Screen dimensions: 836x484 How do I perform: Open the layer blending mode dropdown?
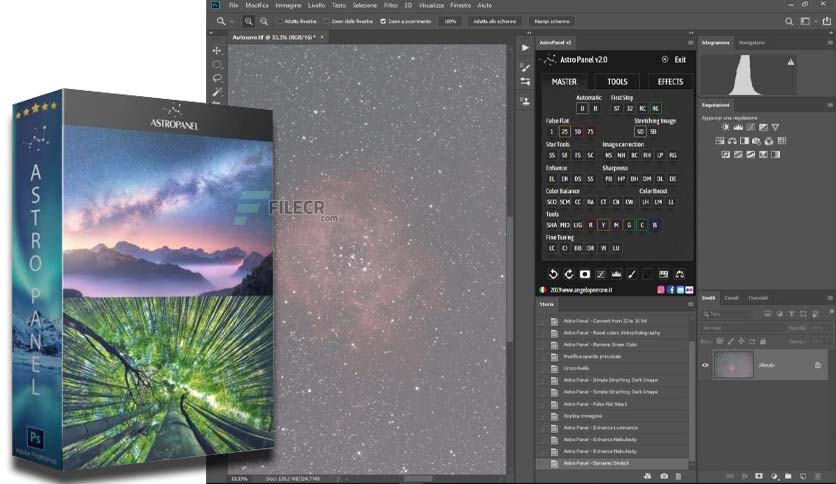[x=742, y=327]
